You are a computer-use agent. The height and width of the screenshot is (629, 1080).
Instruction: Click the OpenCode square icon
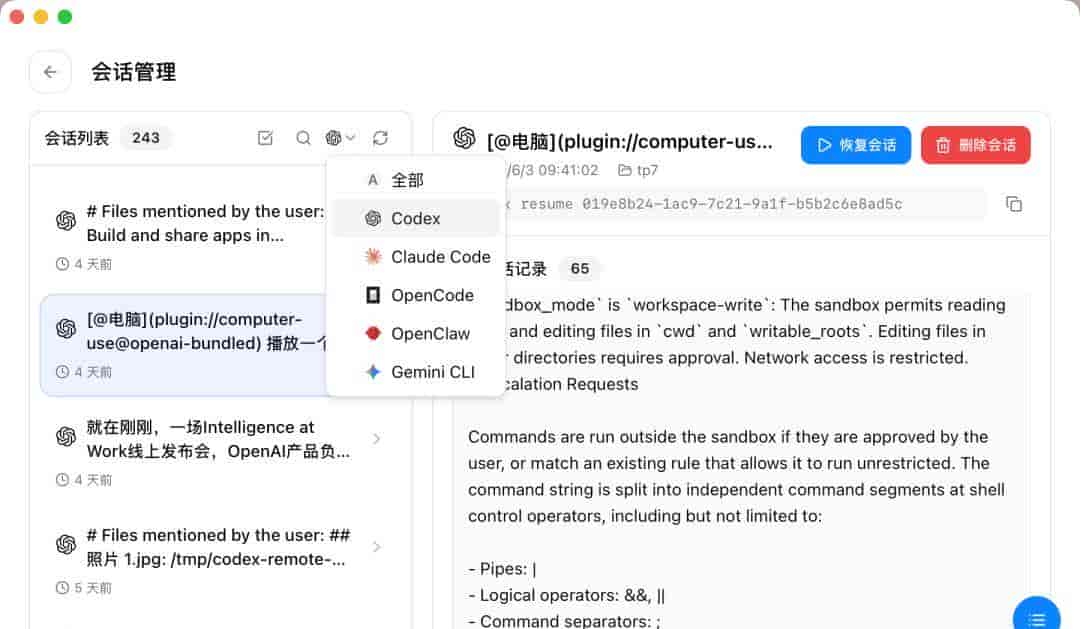point(373,295)
